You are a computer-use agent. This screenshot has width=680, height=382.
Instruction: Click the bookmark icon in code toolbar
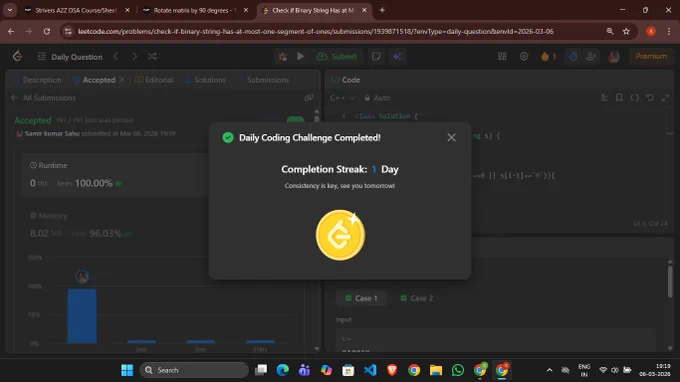point(619,98)
